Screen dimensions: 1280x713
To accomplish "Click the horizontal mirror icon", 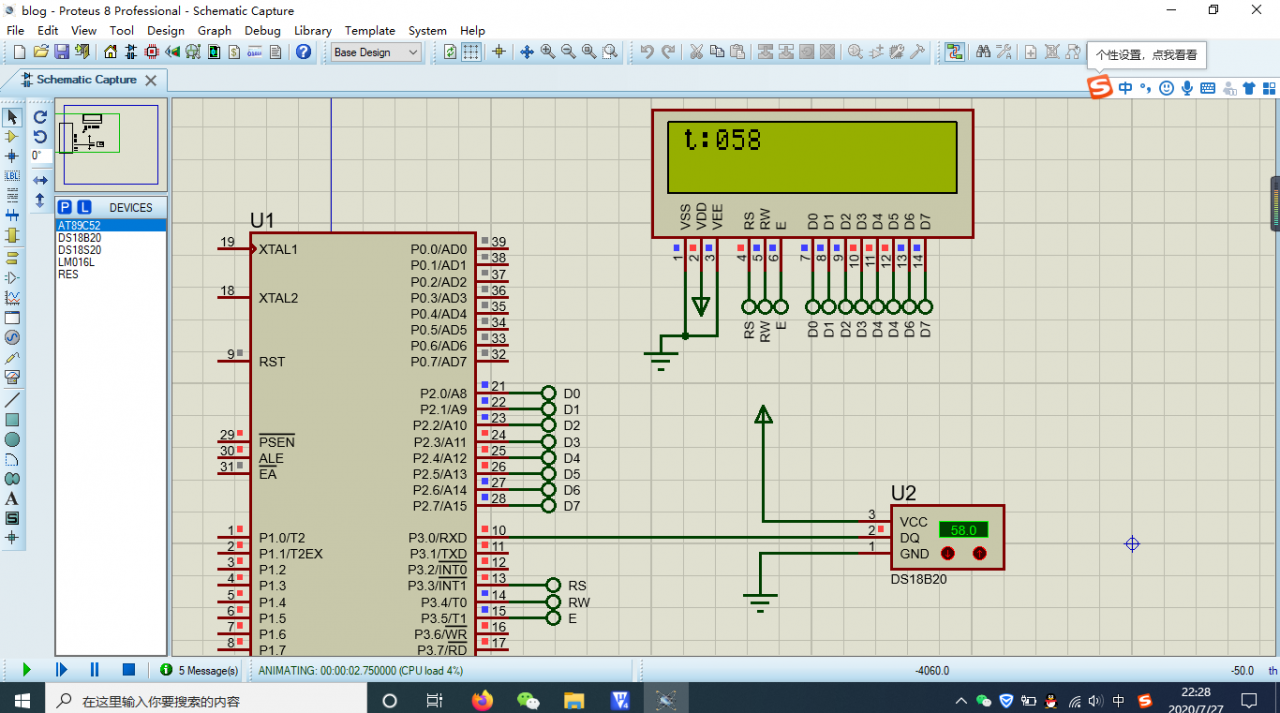I will click(40, 180).
